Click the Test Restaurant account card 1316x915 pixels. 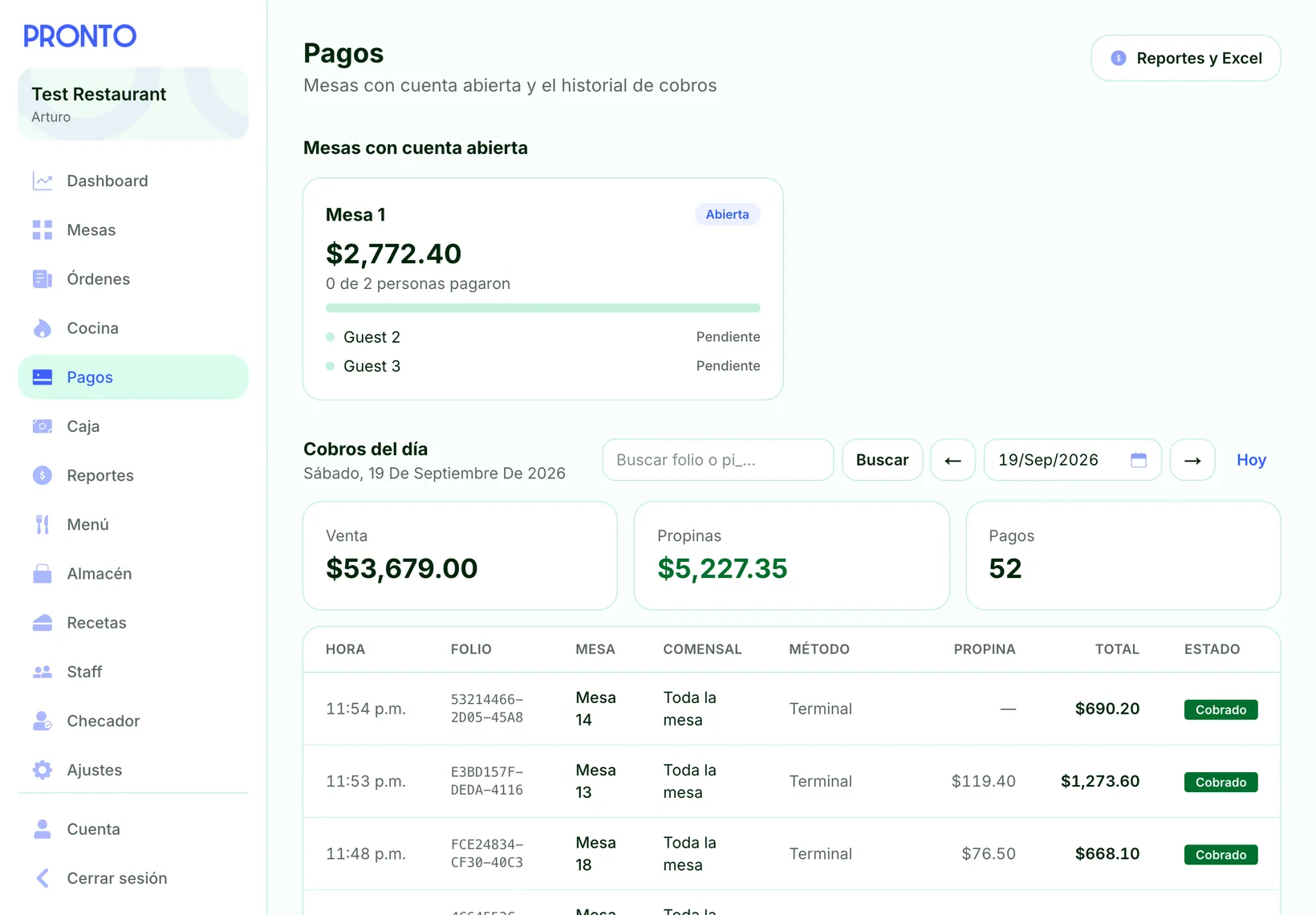pyautogui.click(x=133, y=104)
